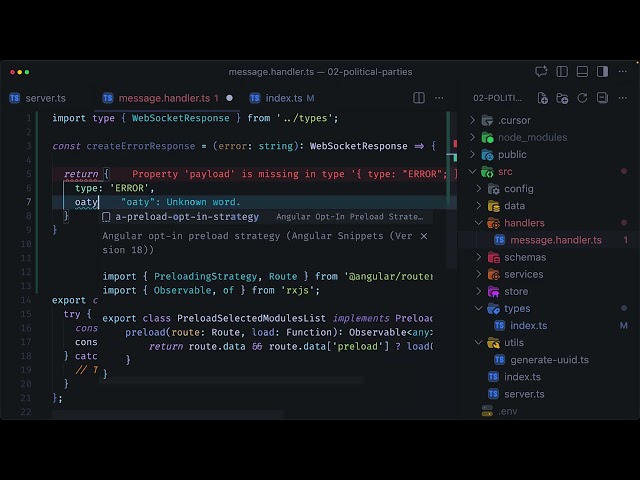640x480 pixels.
Task: Click the schemas folder icon
Action: [493, 258]
